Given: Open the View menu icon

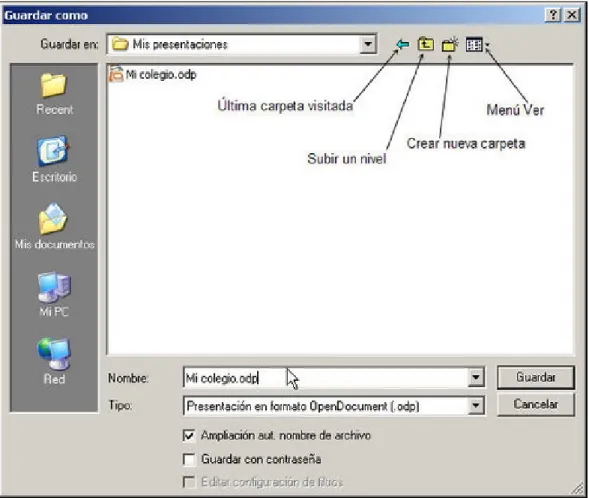Looking at the screenshot, I should point(474,45).
